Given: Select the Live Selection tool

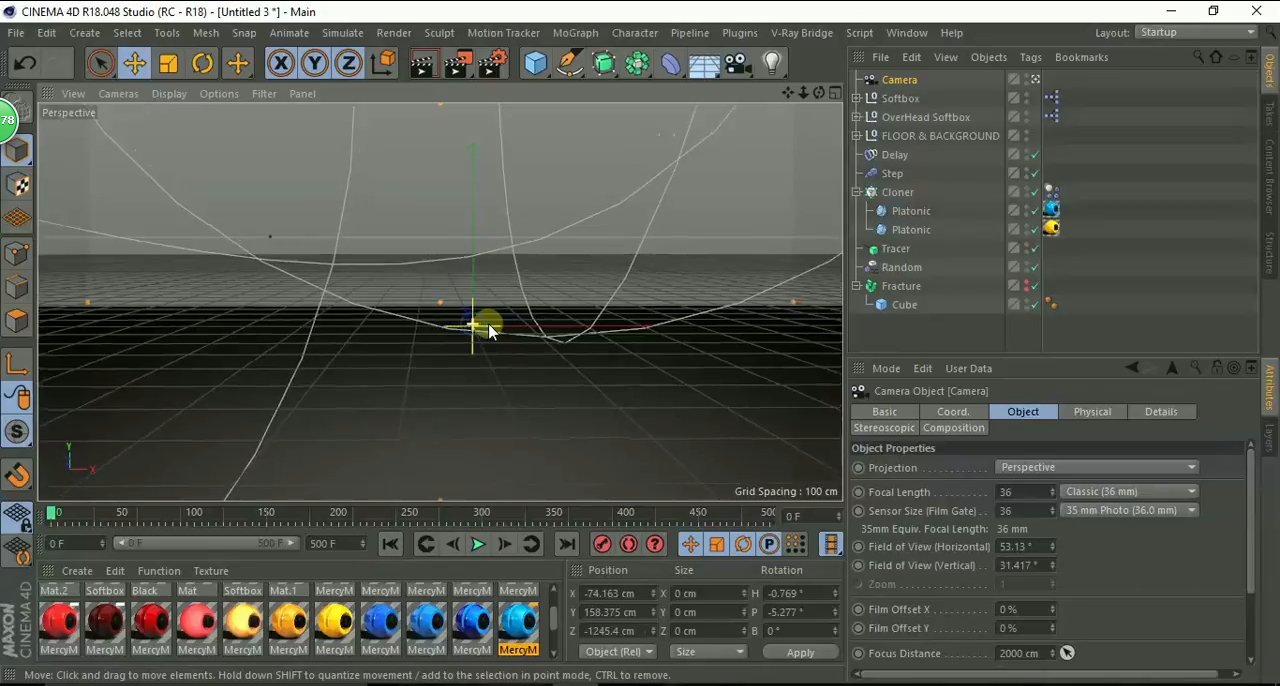Looking at the screenshot, I should 100,64.
